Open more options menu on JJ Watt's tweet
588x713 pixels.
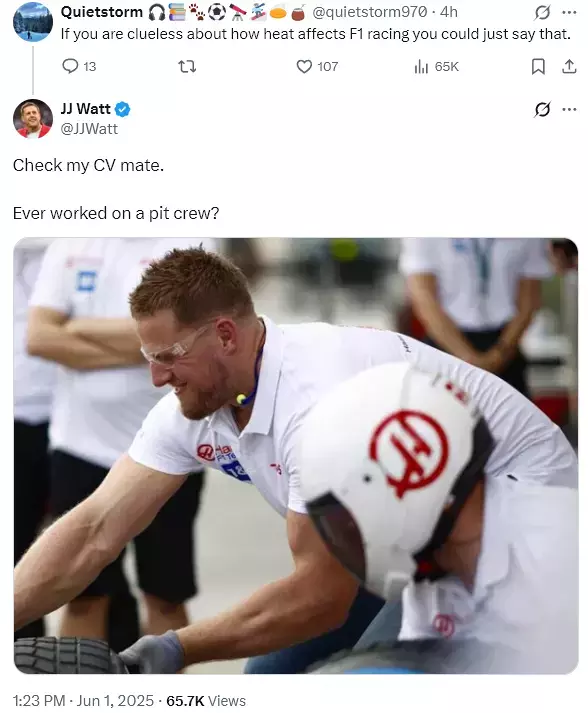click(569, 109)
